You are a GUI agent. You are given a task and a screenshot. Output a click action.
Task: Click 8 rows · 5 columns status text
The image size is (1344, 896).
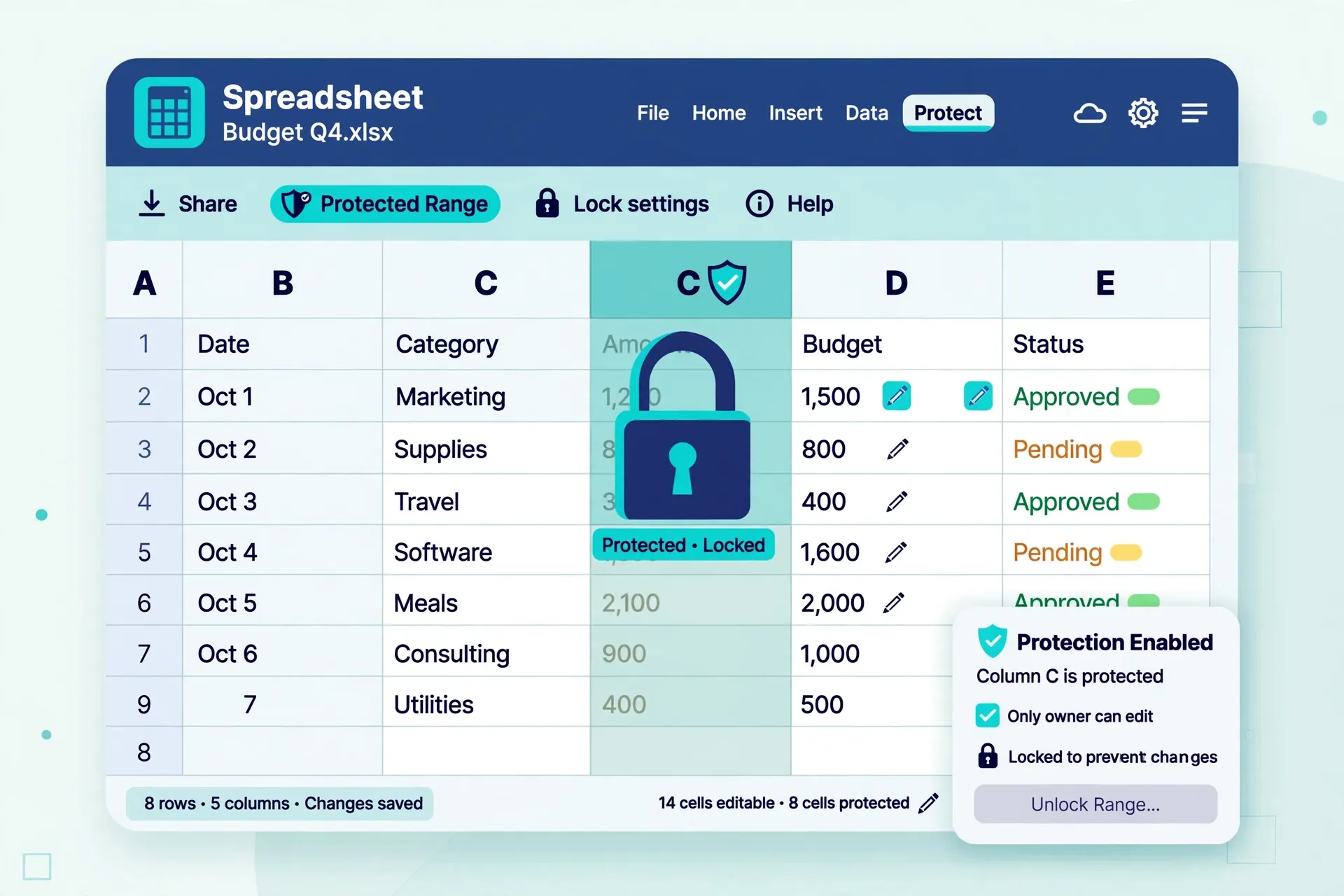click(280, 803)
